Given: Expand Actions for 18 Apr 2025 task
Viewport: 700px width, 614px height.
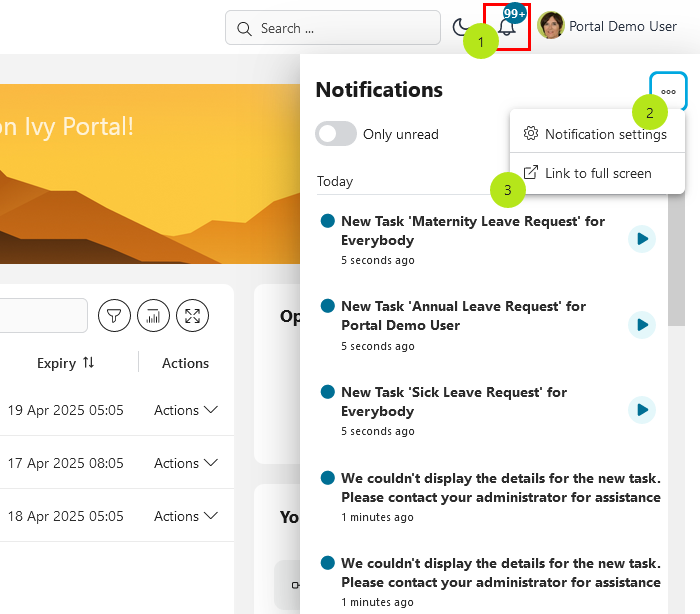Looking at the screenshot, I should [186, 516].
